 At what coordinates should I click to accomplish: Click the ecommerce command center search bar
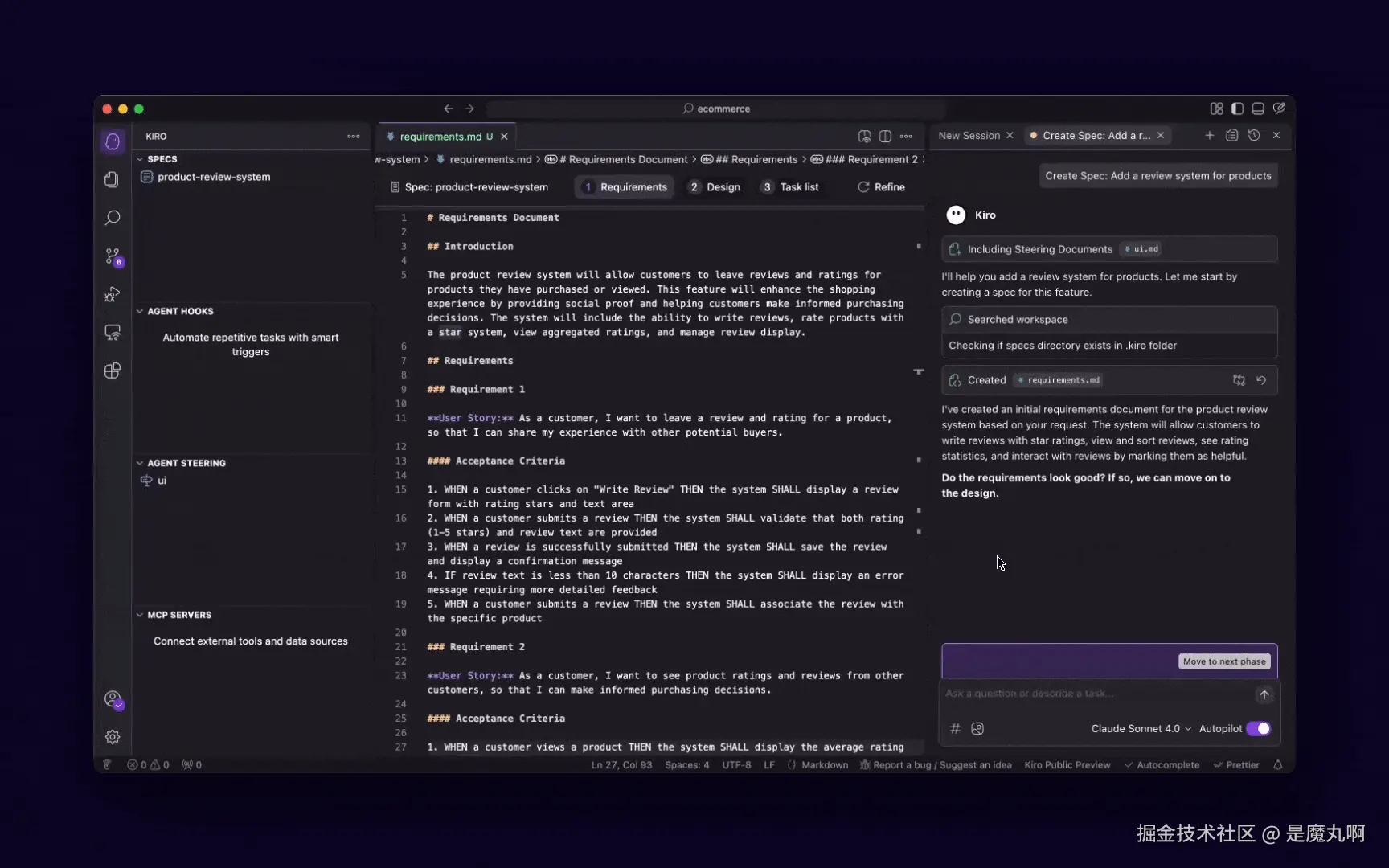click(715, 108)
